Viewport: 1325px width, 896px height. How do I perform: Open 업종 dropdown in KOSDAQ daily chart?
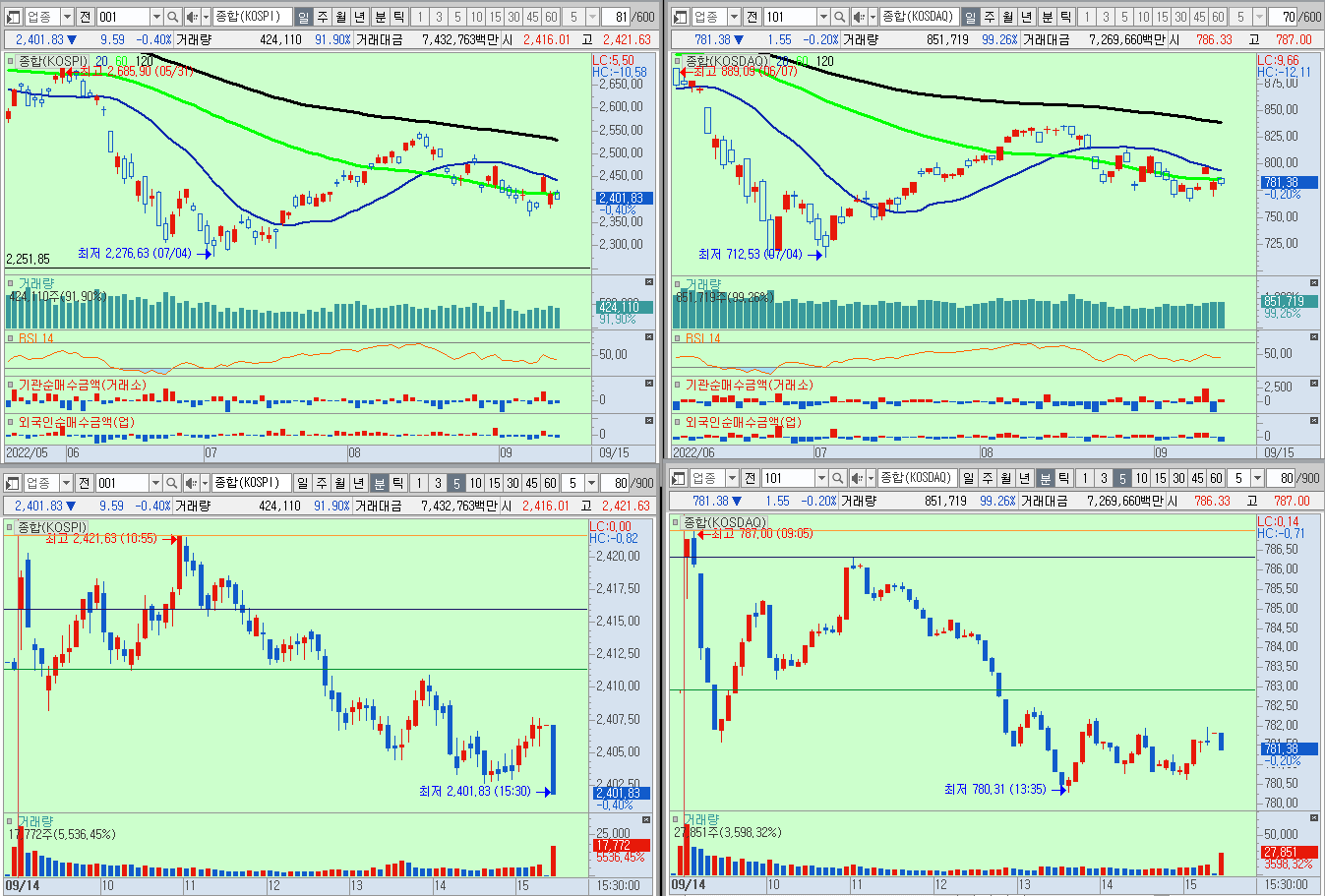tap(734, 17)
